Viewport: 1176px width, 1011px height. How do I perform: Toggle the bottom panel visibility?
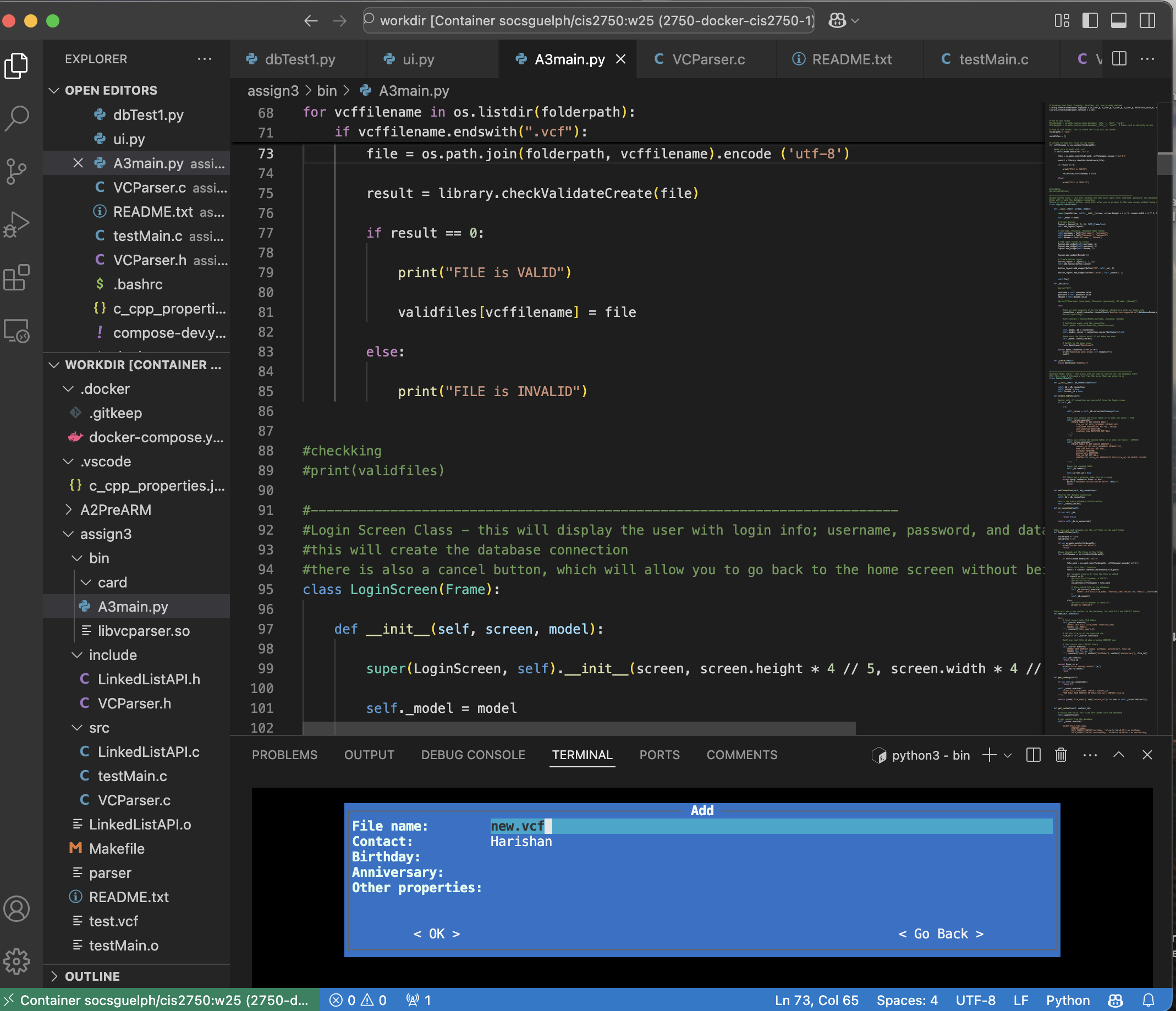click(1118, 21)
